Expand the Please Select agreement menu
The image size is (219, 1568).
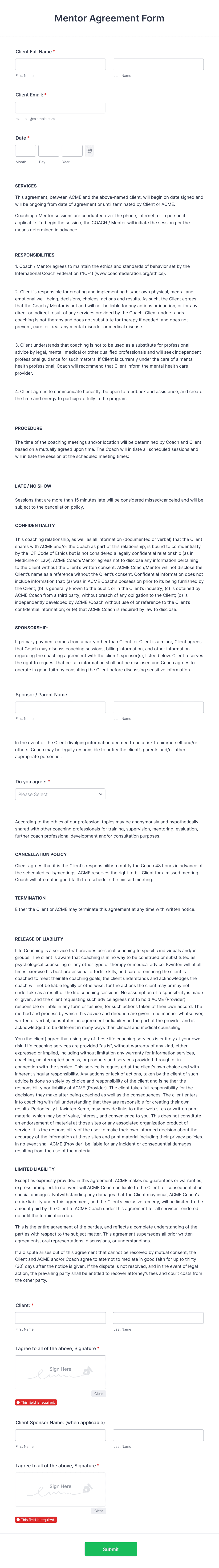(x=60, y=794)
